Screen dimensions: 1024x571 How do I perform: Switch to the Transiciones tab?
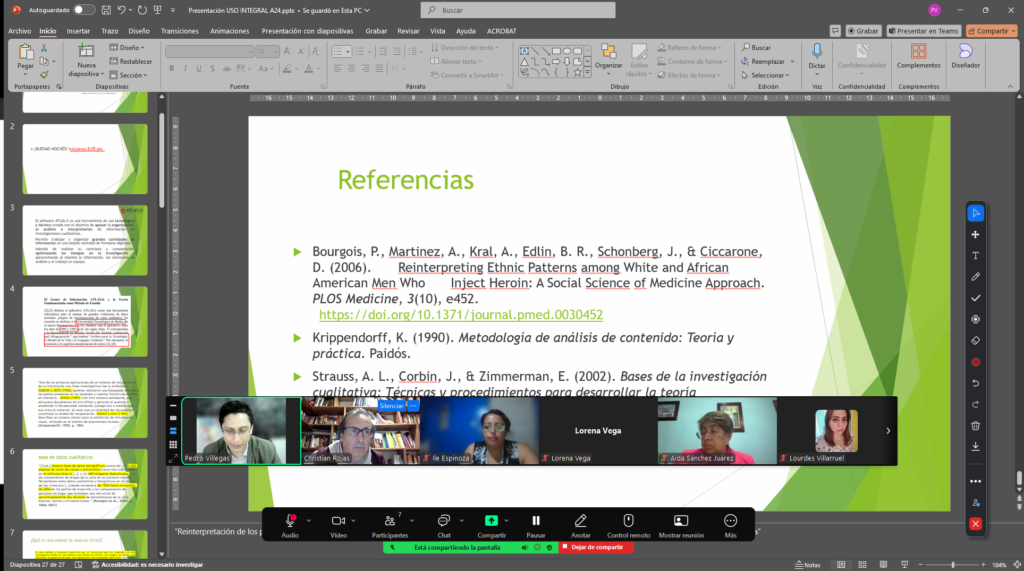[180, 31]
